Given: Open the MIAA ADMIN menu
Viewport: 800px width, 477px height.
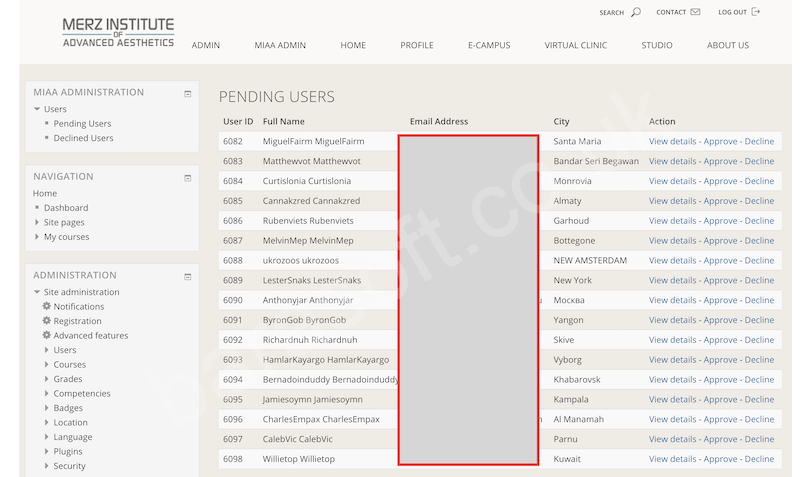Looking at the screenshot, I should (x=280, y=45).
